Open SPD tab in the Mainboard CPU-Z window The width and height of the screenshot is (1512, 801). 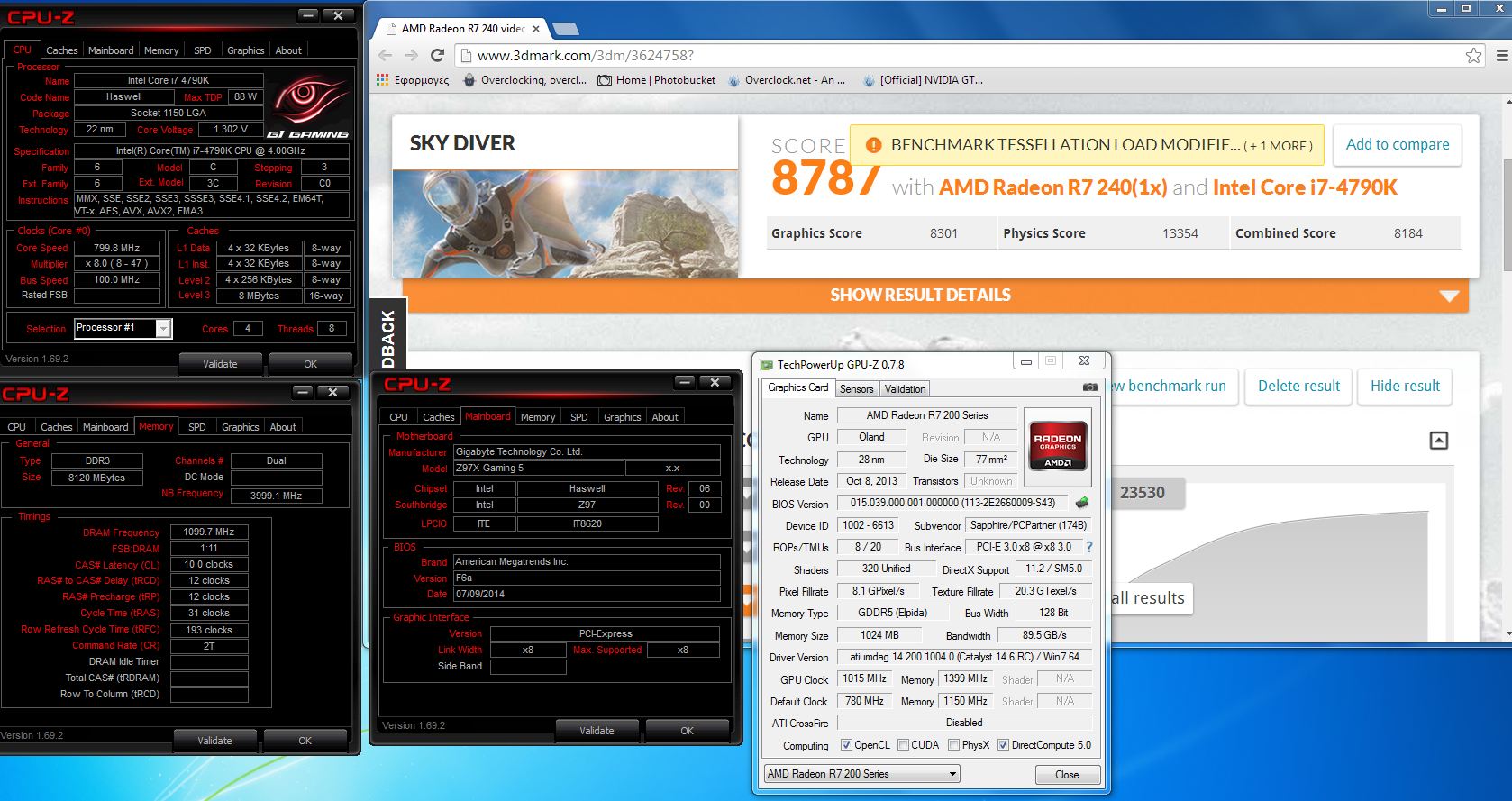coord(579,417)
